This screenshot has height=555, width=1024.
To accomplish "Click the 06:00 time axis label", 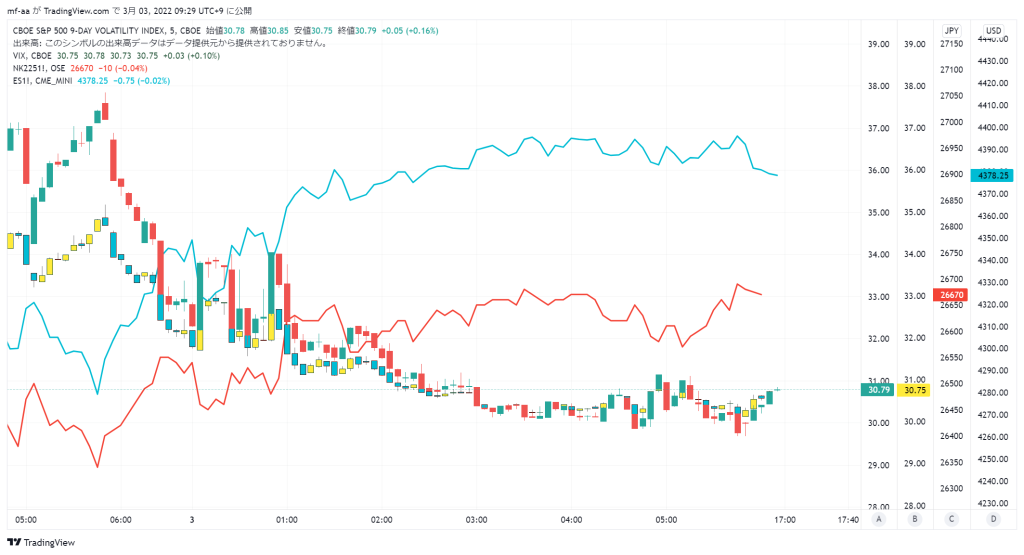I will click(121, 520).
